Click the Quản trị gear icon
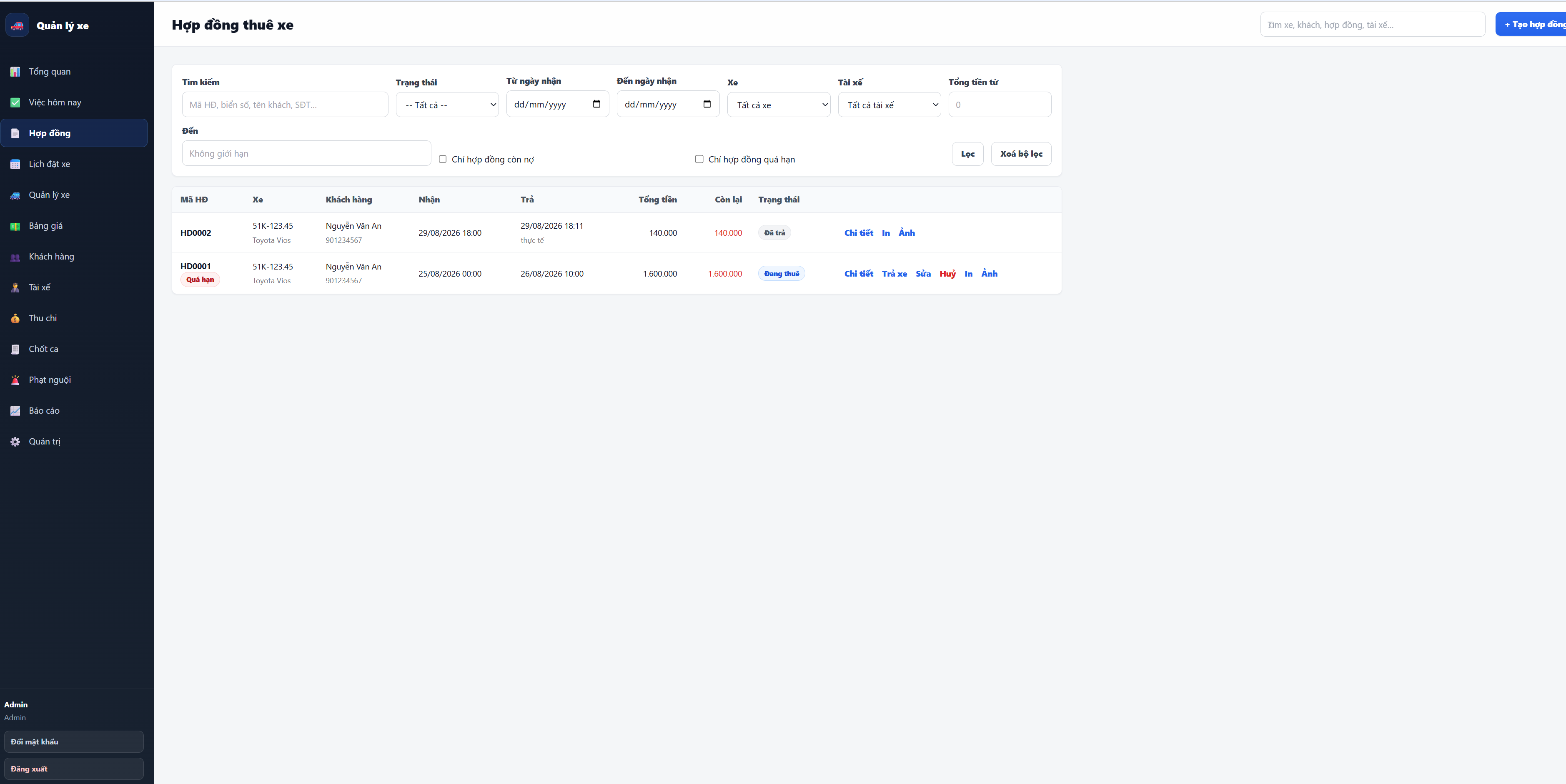Viewport: 1566px width, 784px height. (15, 442)
